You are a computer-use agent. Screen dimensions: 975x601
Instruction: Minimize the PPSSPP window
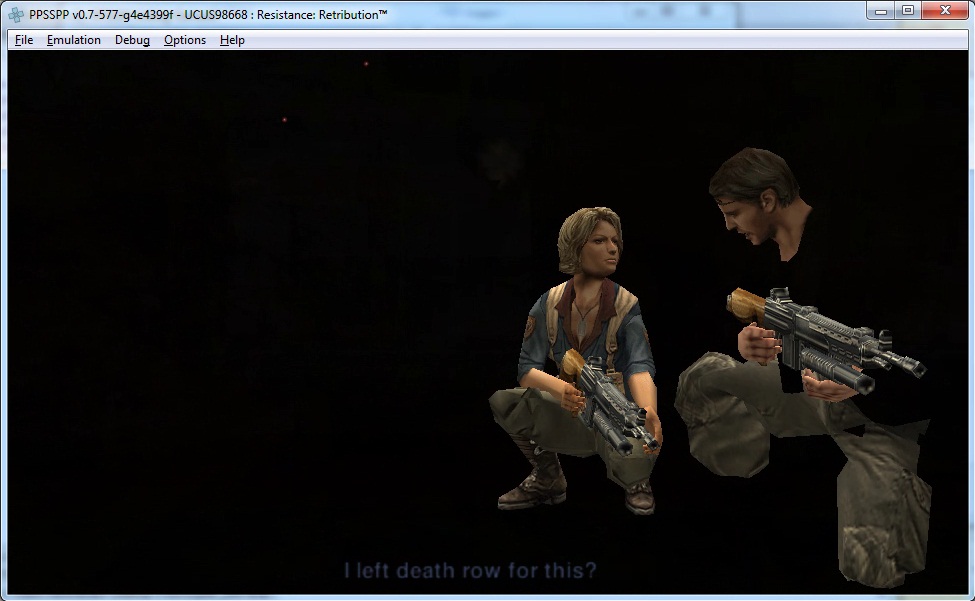[x=881, y=11]
